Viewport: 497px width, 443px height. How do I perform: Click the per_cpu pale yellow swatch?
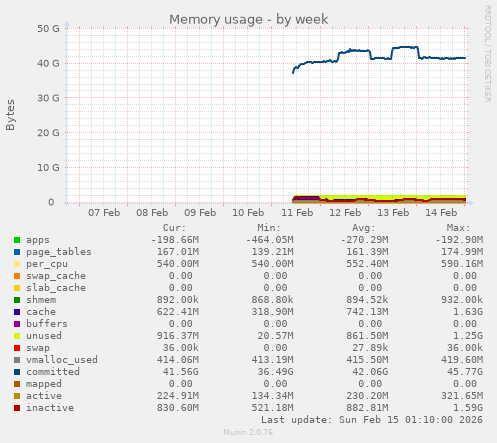pos(17,264)
